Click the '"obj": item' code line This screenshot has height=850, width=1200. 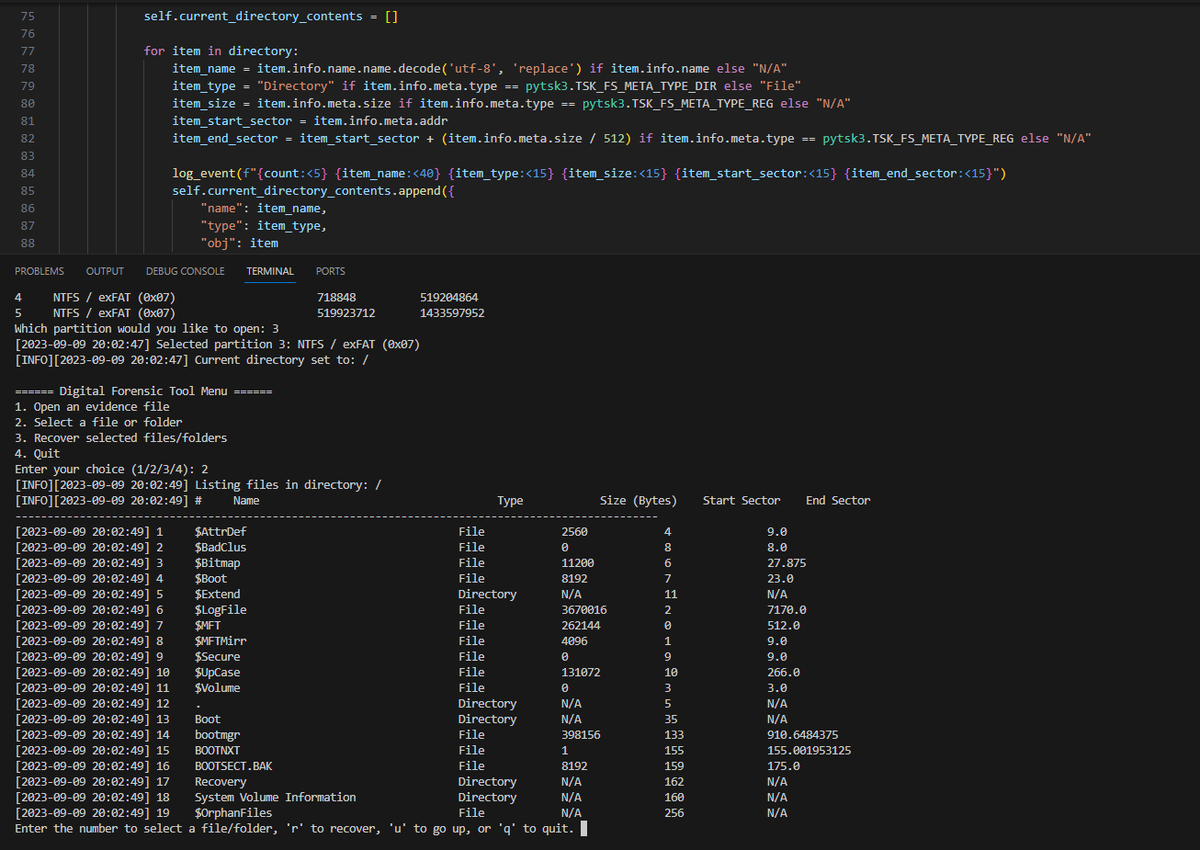pos(239,242)
